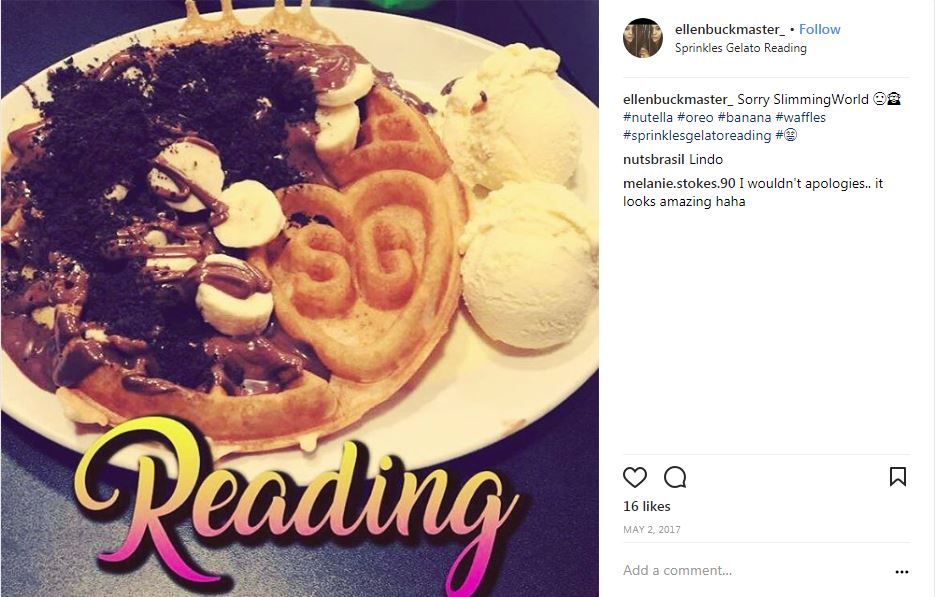This screenshot has width=935, height=597.
Task: Save the post with the bookmark icon
Action: tap(897, 477)
